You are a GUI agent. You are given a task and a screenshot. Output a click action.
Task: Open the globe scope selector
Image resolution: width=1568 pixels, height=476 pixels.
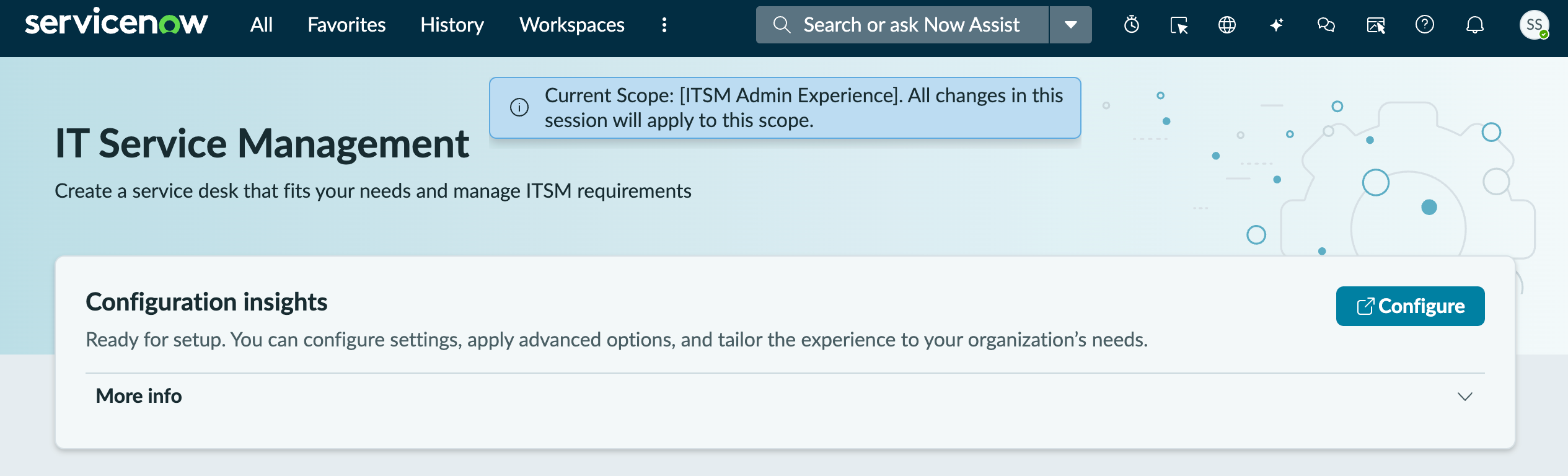[x=1227, y=25]
